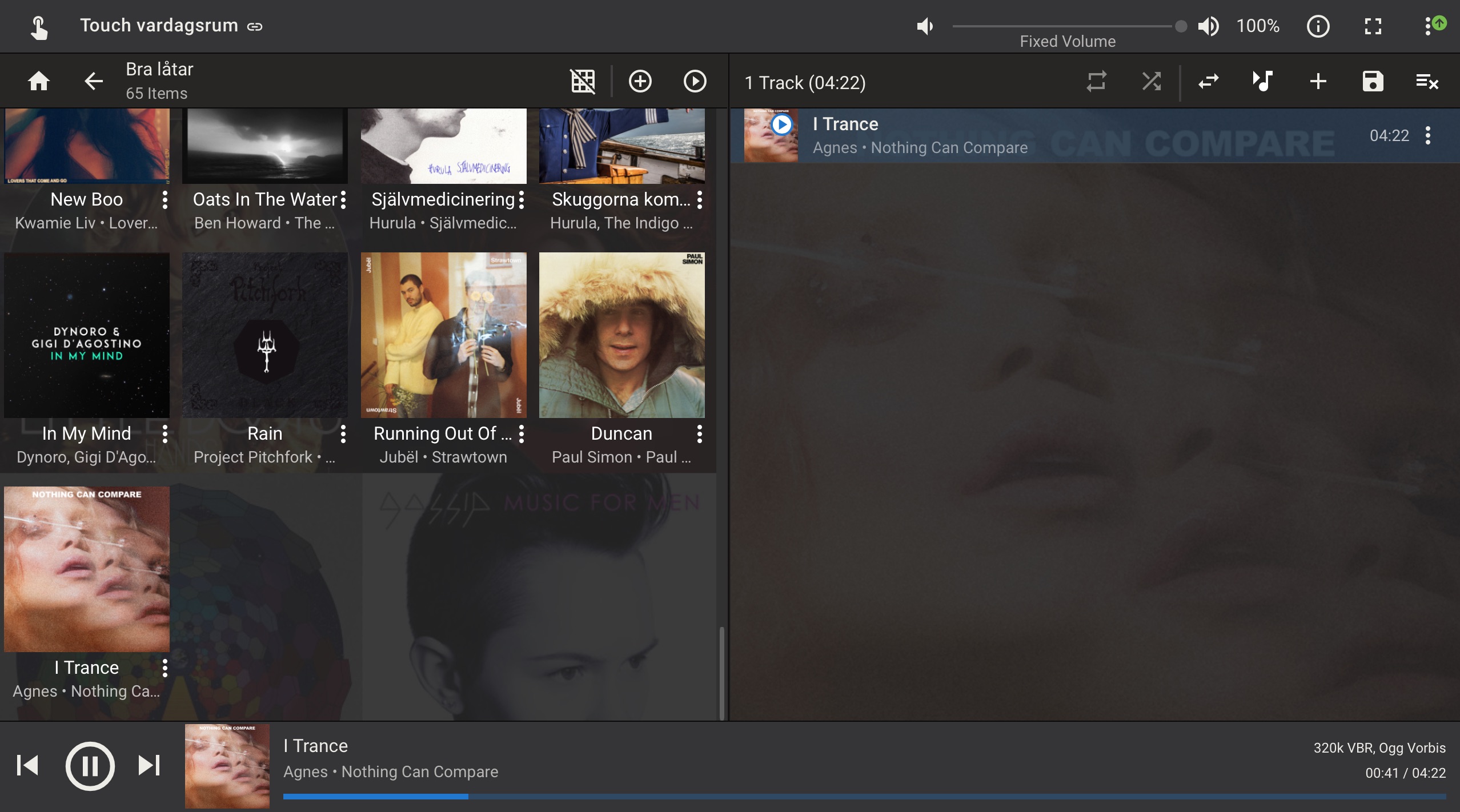1460x812 pixels.
Task: Open now playing from bottom cover art
Action: click(227, 766)
